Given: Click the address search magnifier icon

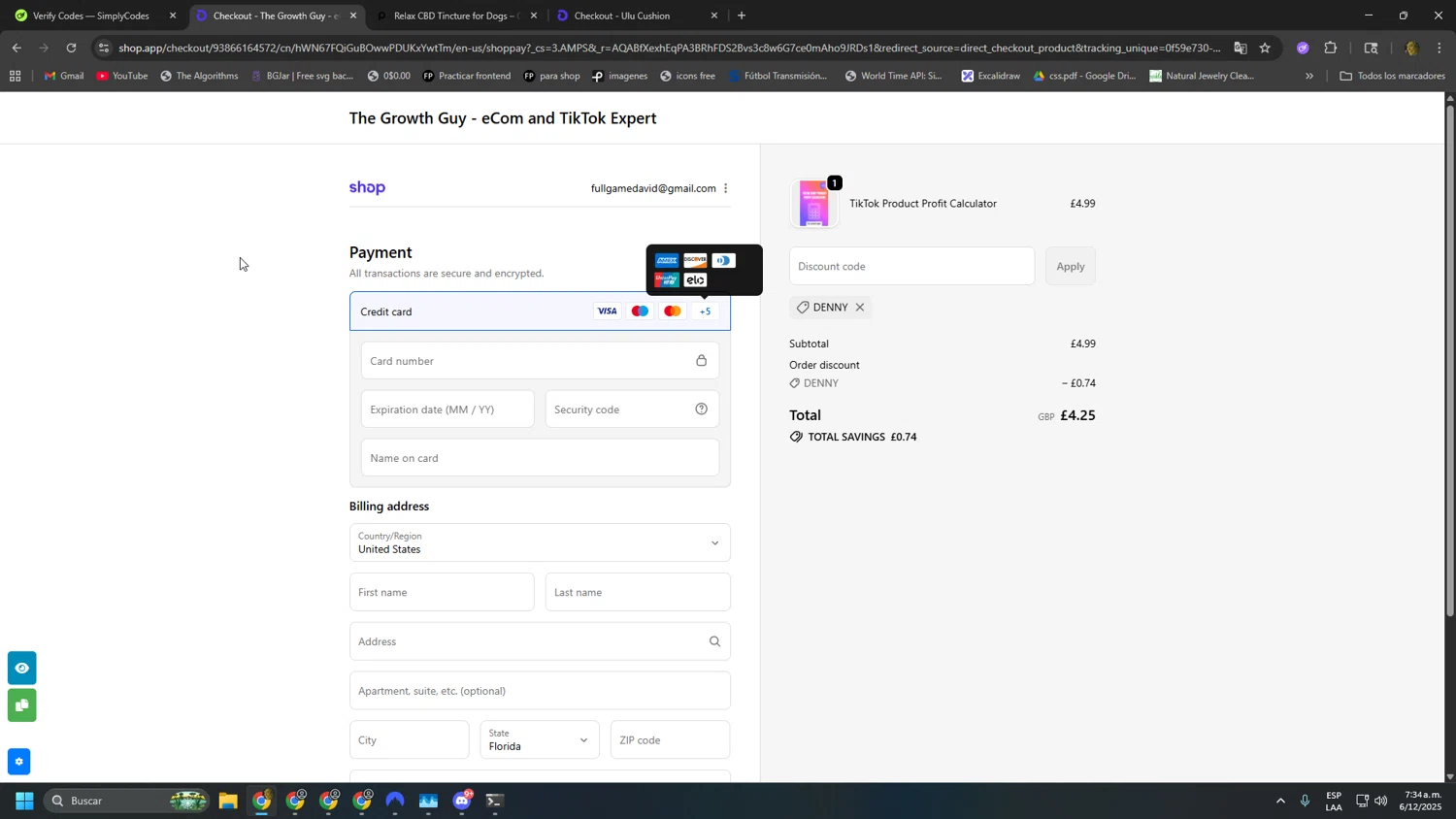Looking at the screenshot, I should click(714, 641).
